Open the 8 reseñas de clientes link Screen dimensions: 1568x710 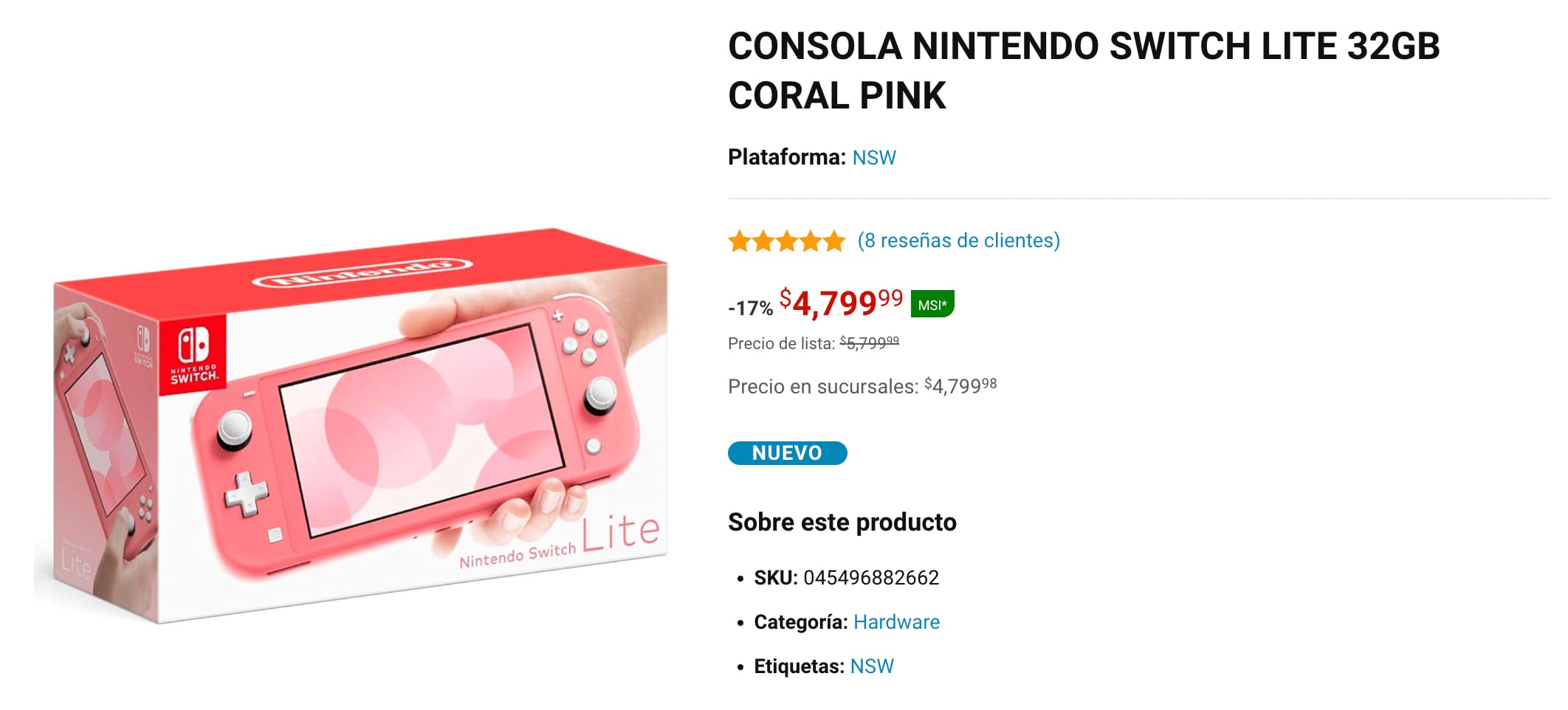click(958, 241)
